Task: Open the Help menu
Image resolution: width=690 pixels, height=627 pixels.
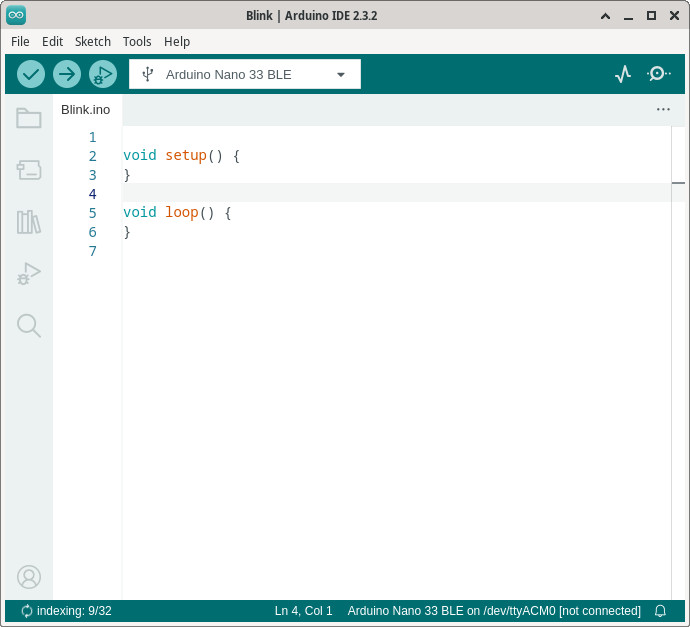Action: point(177,41)
